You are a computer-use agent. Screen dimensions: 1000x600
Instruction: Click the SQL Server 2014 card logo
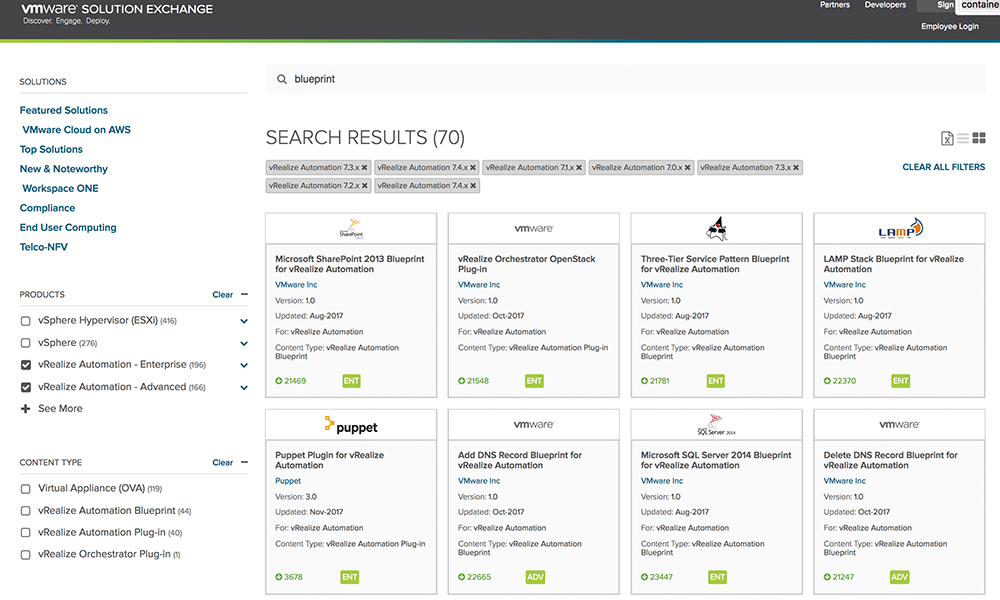point(716,425)
